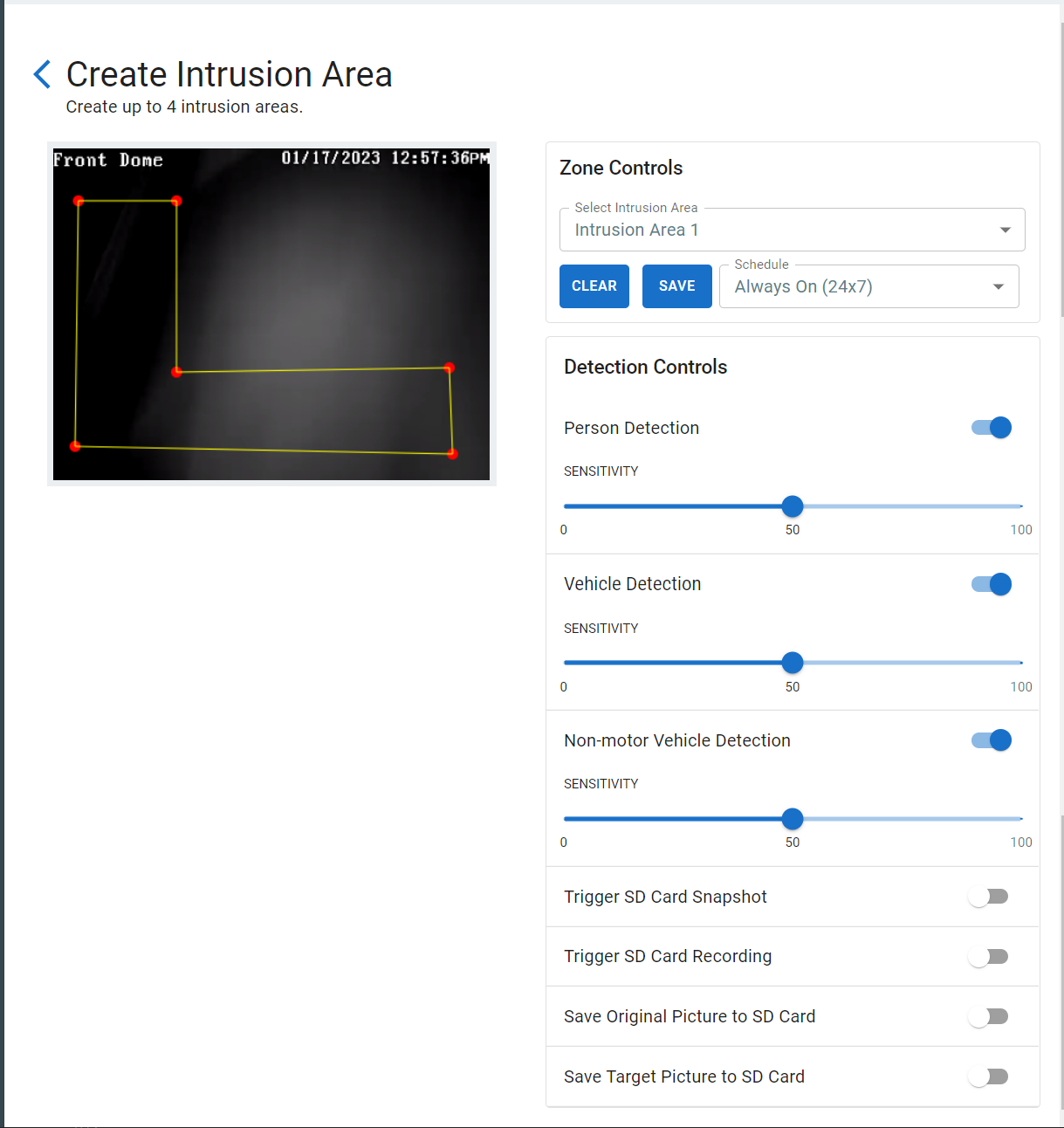Click the Person Detection label

click(632, 428)
